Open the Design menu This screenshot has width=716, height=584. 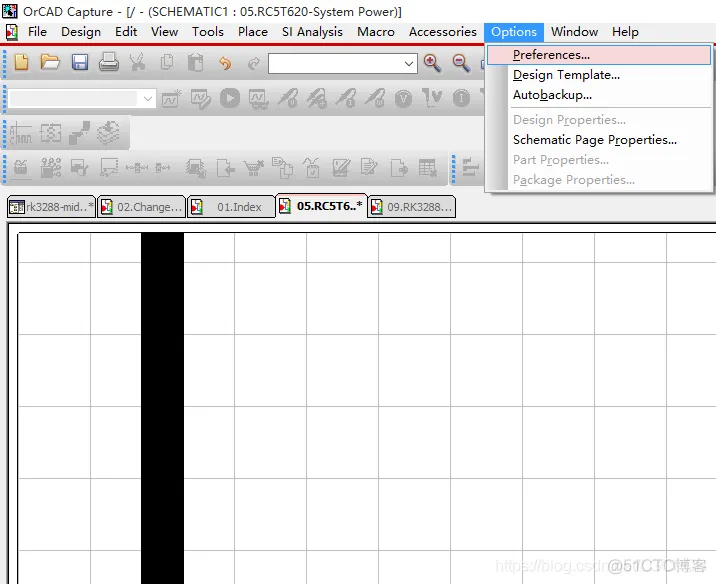[81, 32]
